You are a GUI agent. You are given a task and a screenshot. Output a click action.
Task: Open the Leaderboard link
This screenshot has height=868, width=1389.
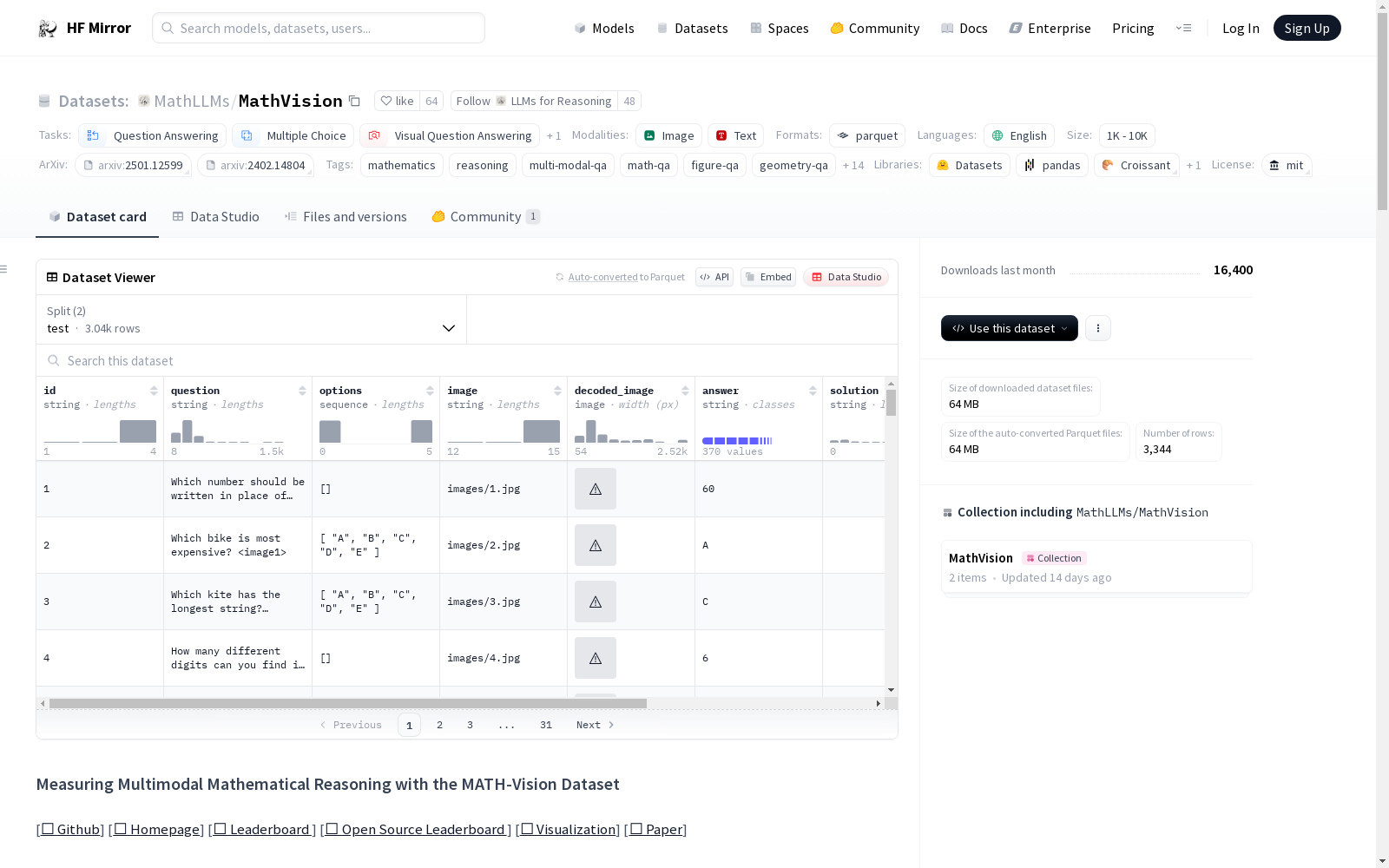pos(262,829)
